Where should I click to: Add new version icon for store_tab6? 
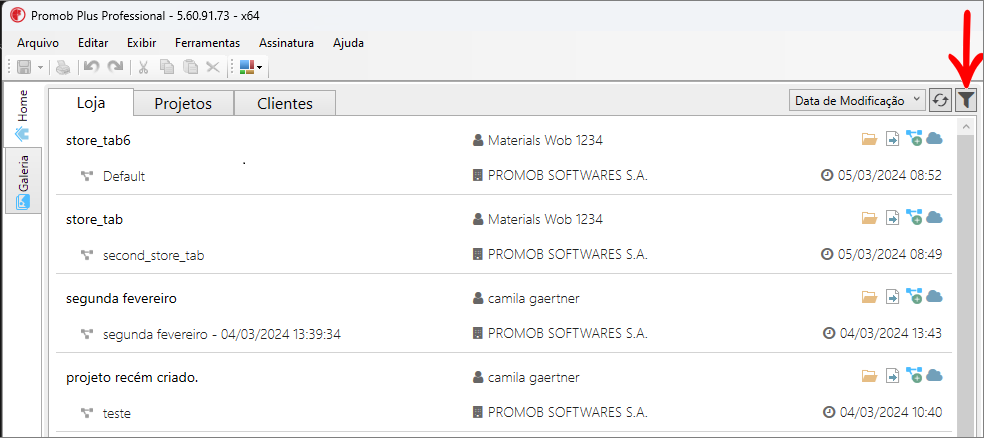(914, 138)
